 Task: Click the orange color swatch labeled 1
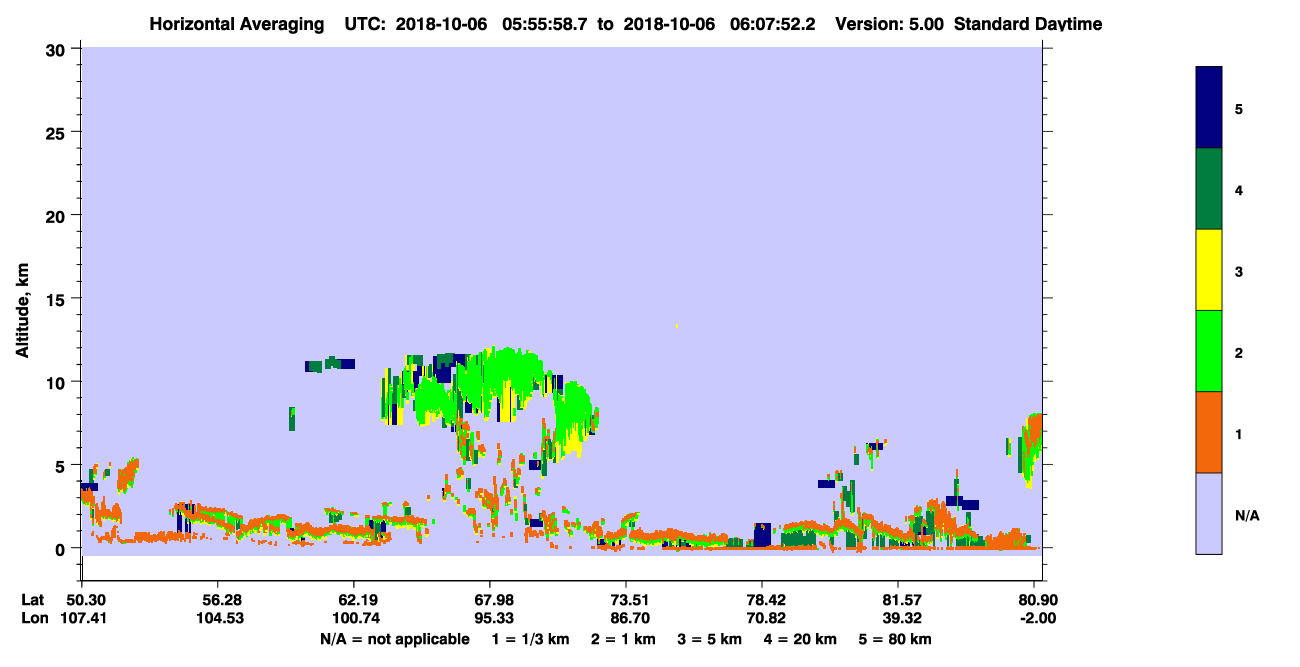[1209, 432]
